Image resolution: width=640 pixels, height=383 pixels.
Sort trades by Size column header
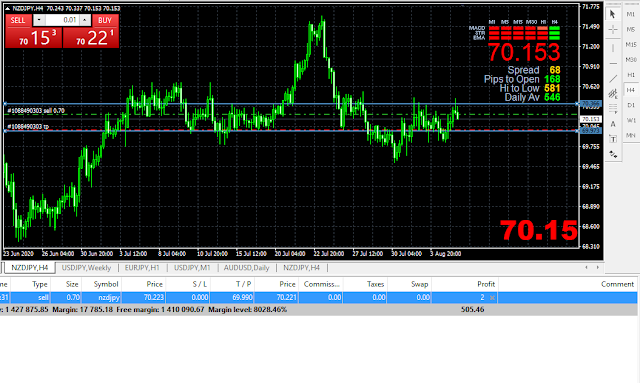click(x=66, y=284)
